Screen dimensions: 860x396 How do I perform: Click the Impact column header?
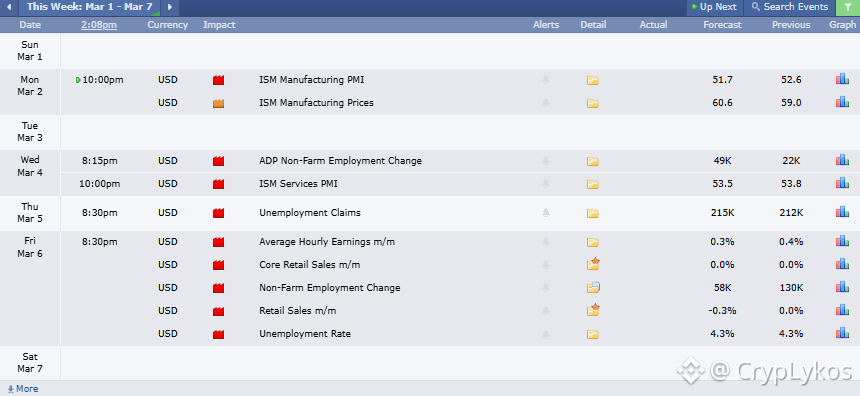click(219, 25)
